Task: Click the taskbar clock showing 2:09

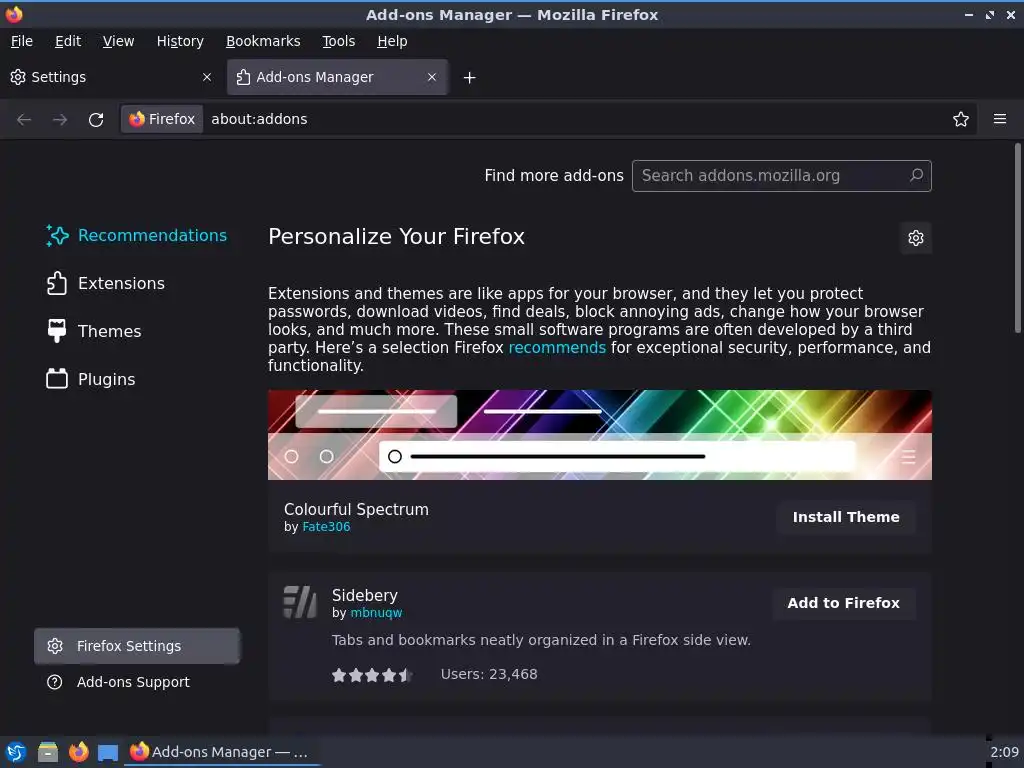Action: [1004, 752]
